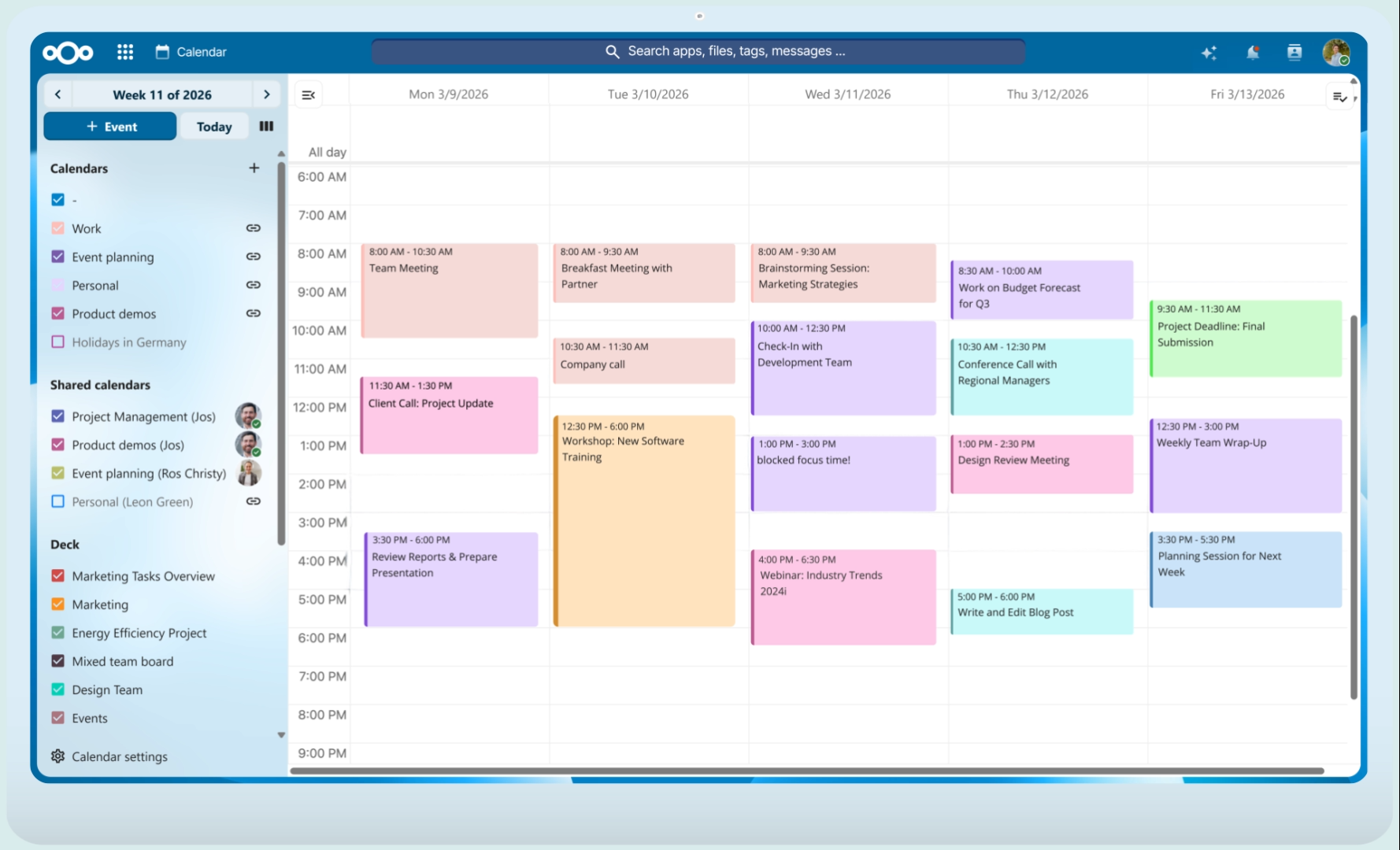This screenshot has width=1400, height=850.
Task: Toggle Project Management (Jos) checkbox
Action: tap(57, 416)
